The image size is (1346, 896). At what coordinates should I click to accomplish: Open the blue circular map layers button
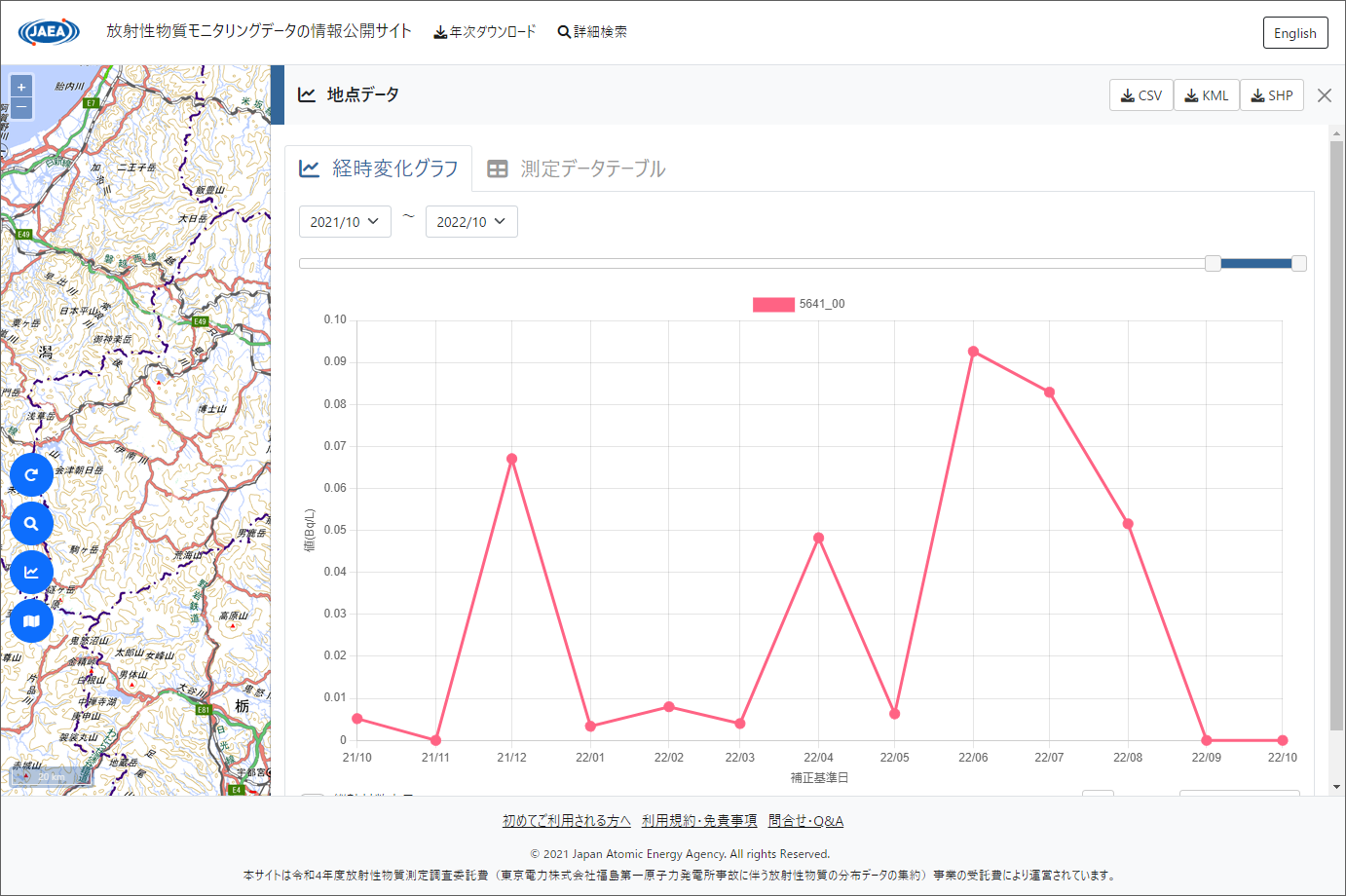click(31, 621)
